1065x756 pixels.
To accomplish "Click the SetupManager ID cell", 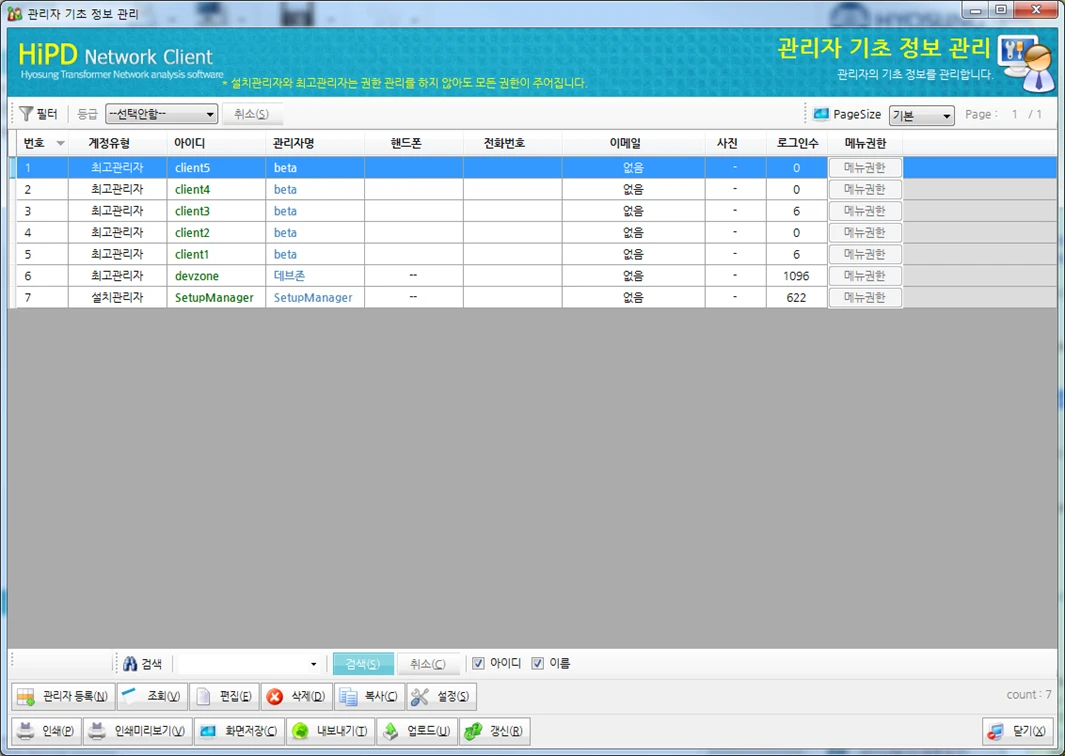I will (216, 298).
